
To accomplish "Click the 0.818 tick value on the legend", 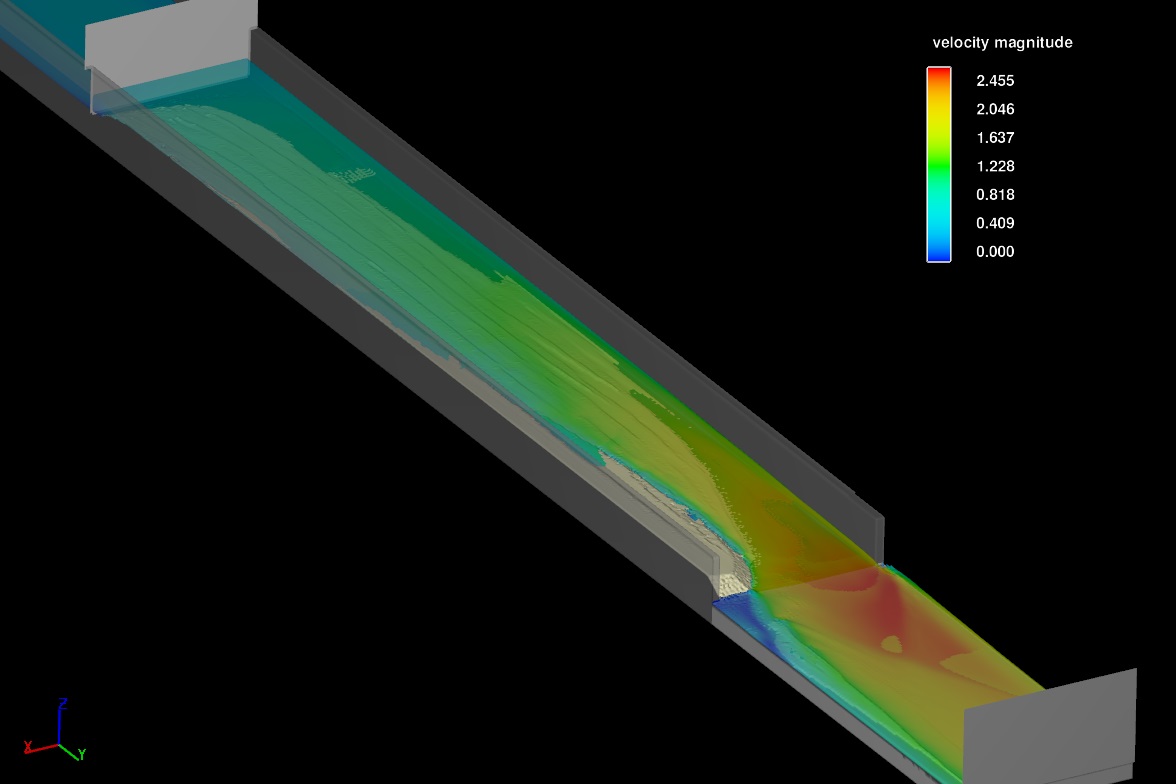I will [x=995, y=195].
